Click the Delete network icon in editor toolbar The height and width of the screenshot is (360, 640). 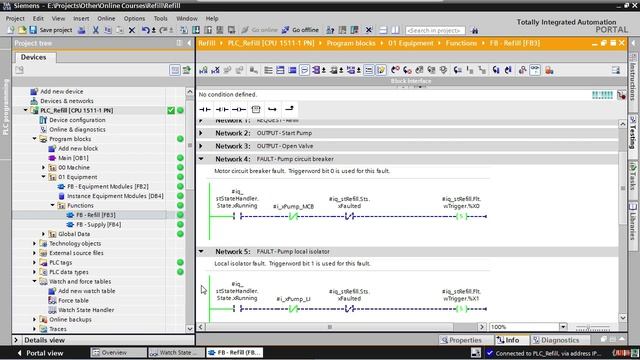(215, 70)
